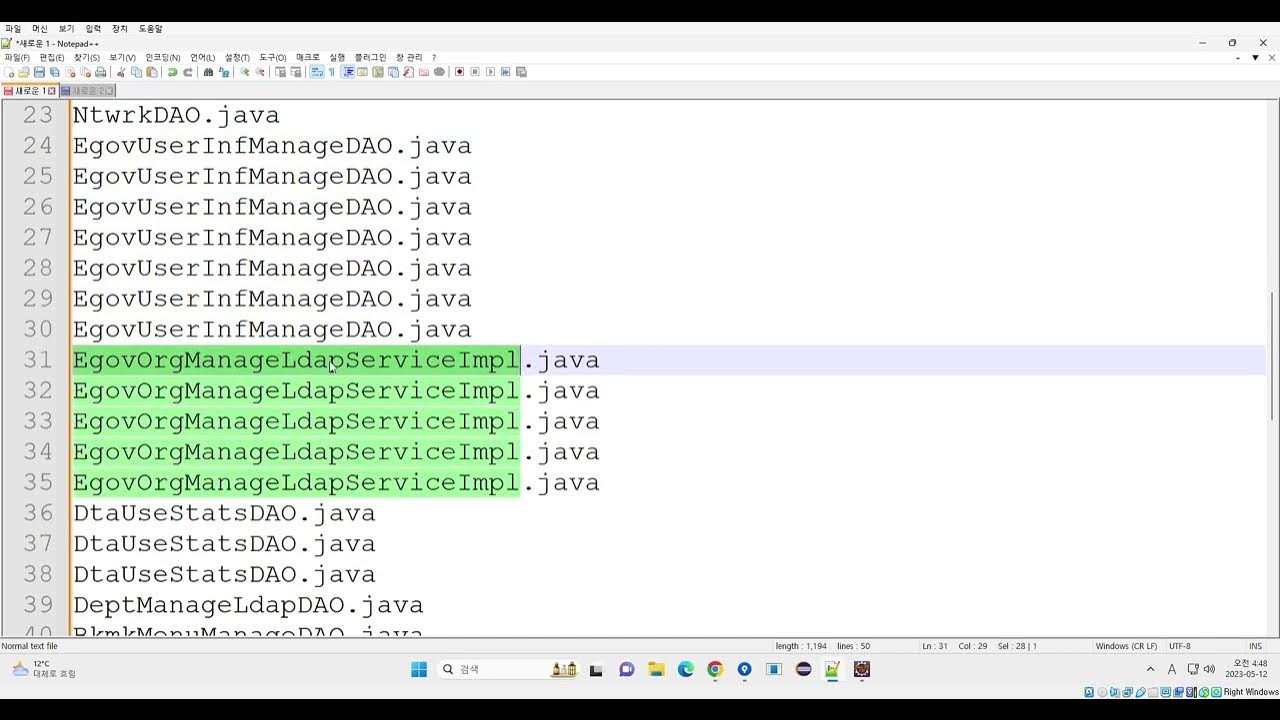Open File Explorer from the taskbar
This screenshot has width=1280, height=720.
tap(656, 669)
